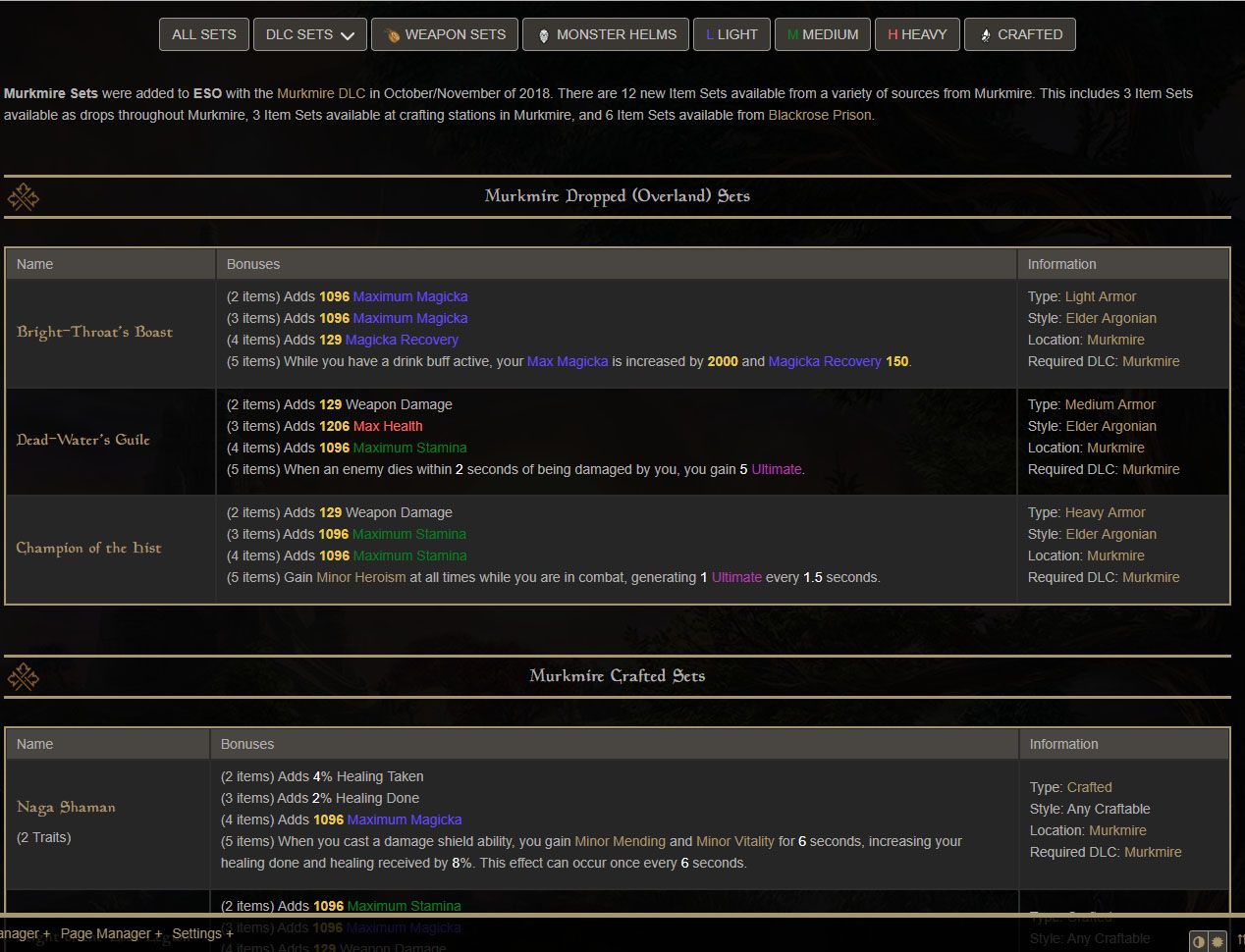Click Magicka Recovery link in 5-item bonus
This screenshot has height=952, width=1245.
click(x=825, y=361)
